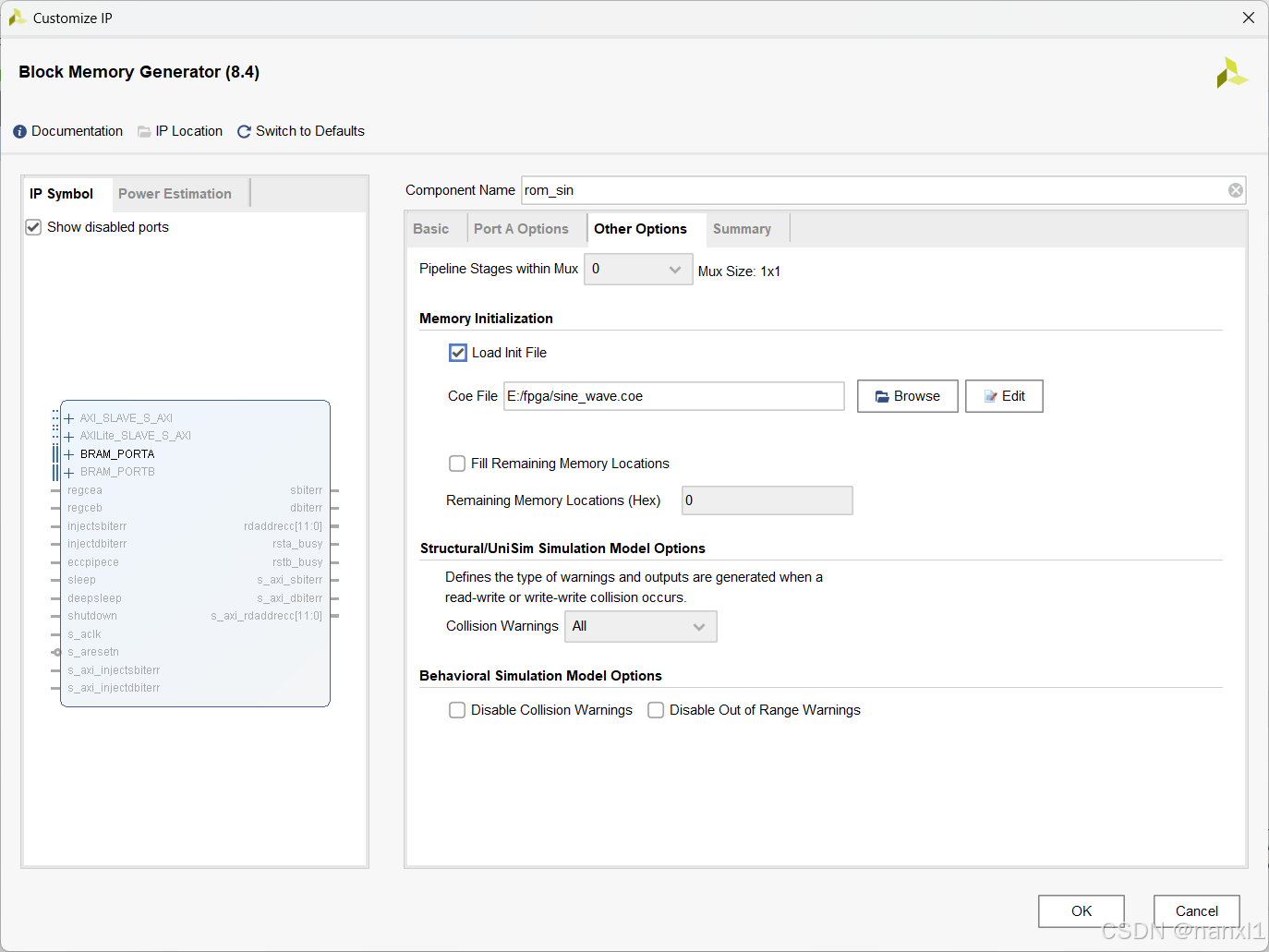This screenshot has height=952, width=1269.
Task: Select the Other Options tab
Action: (x=640, y=229)
